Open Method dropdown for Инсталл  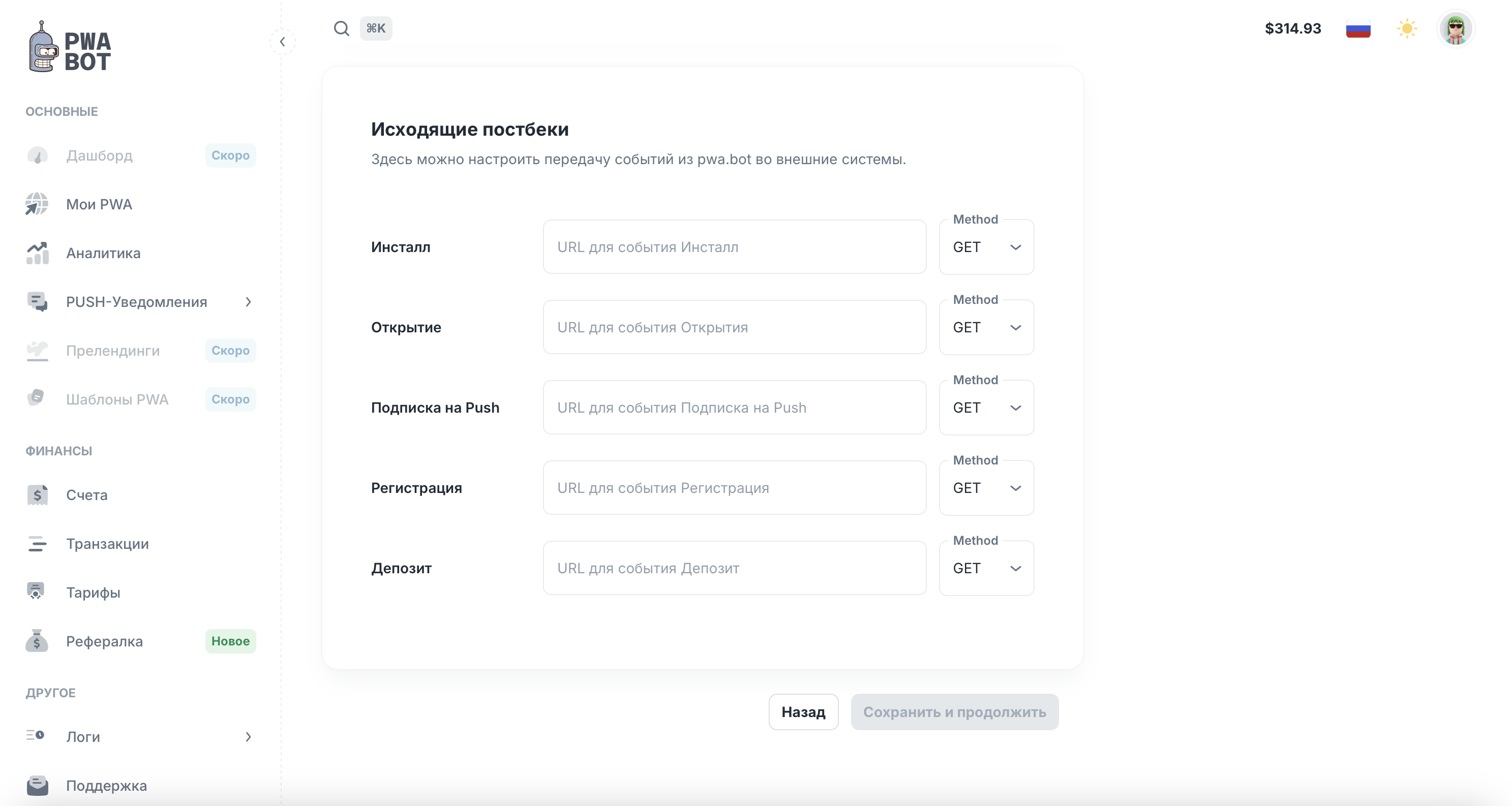[x=986, y=247]
